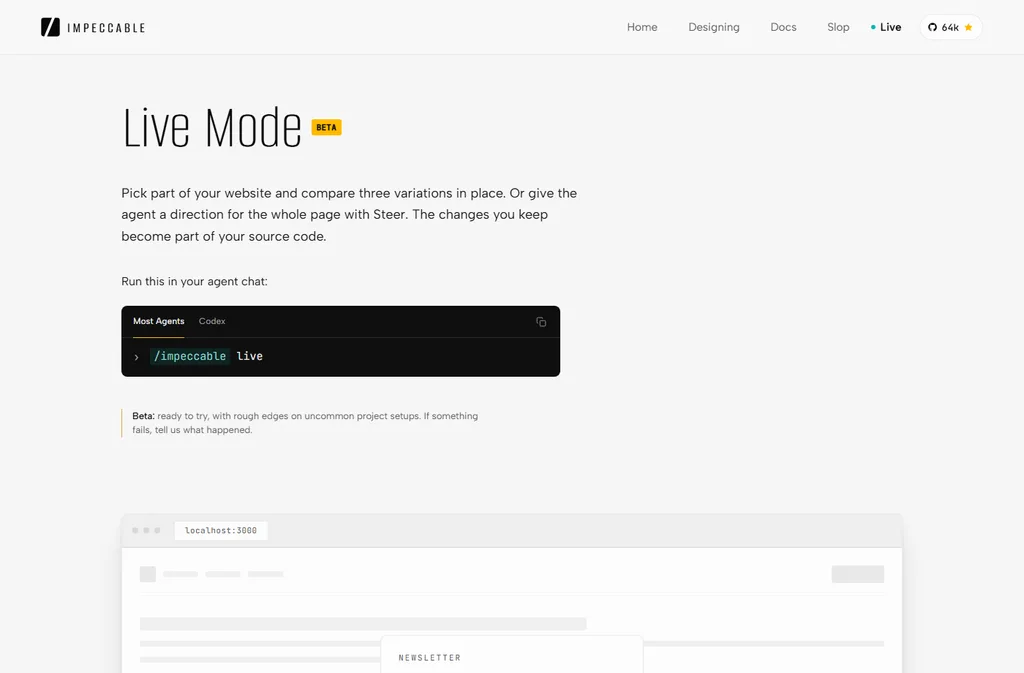
Task: Click the IMPECCABLE wordmark
Action: click(x=106, y=28)
